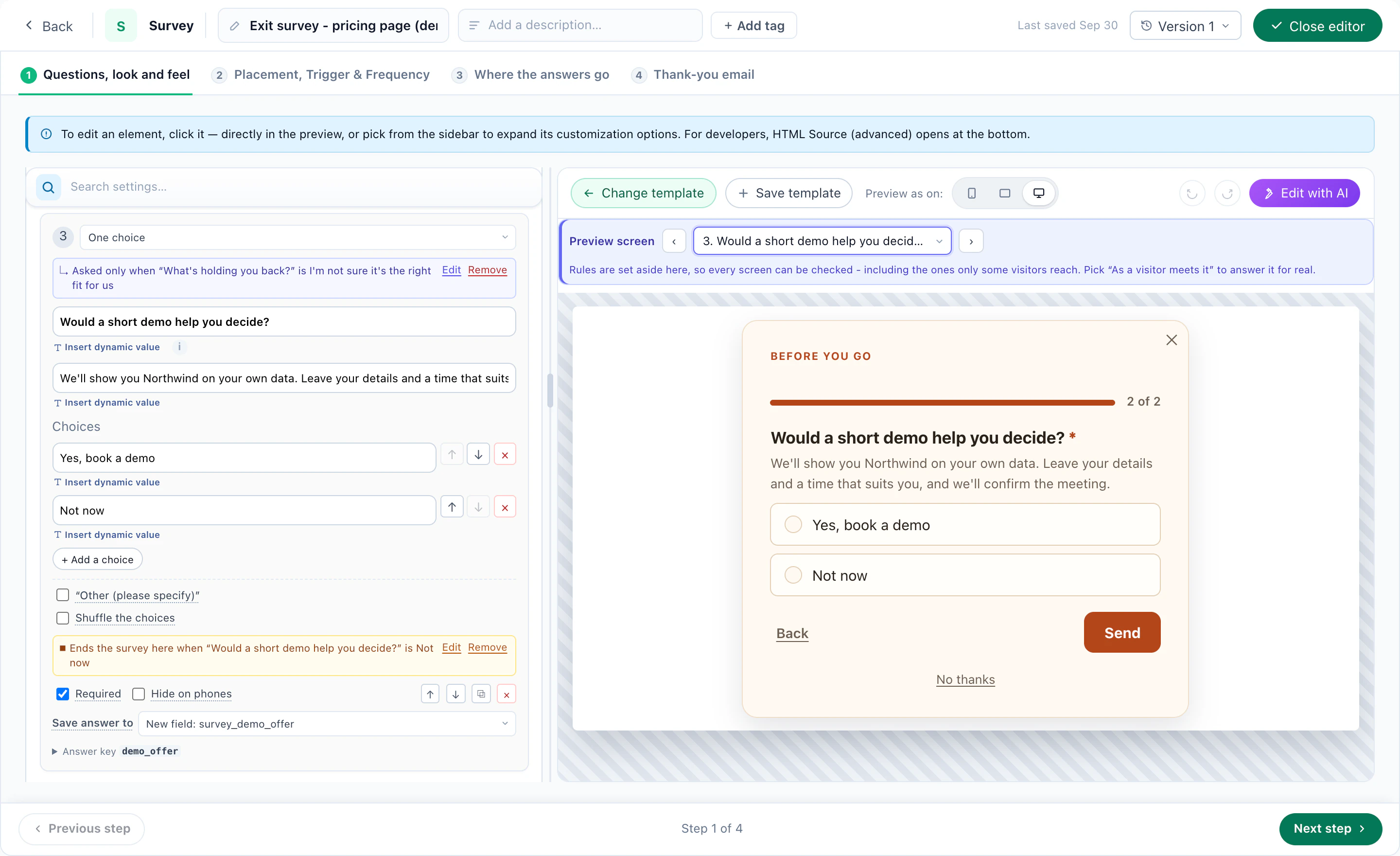1400x856 pixels.
Task: Go to the previous preview screen arrow
Action: [x=674, y=241]
